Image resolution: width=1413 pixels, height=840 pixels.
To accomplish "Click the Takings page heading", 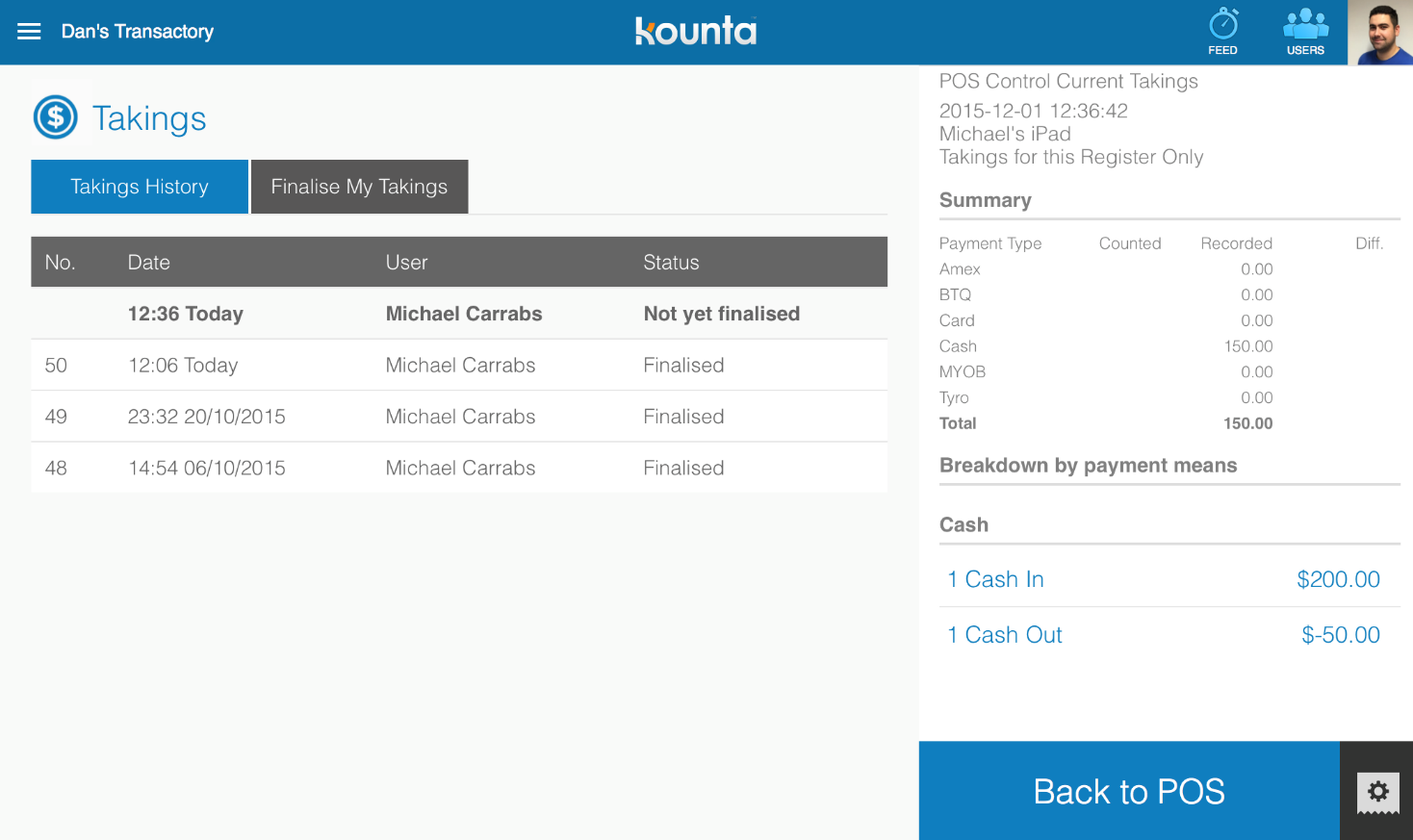I will 149,118.
